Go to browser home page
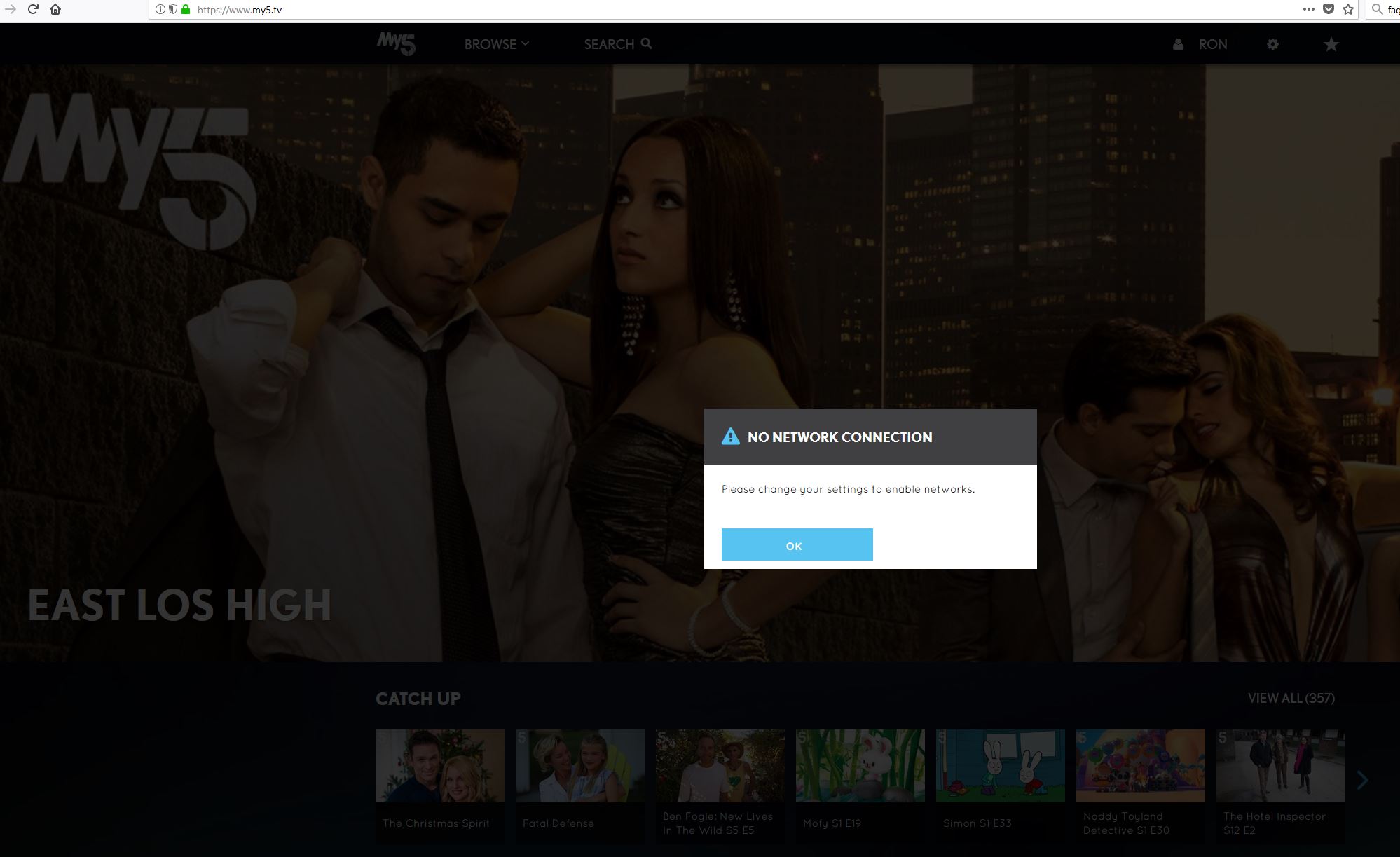The width and height of the screenshot is (1400, 857). (55, 10)
